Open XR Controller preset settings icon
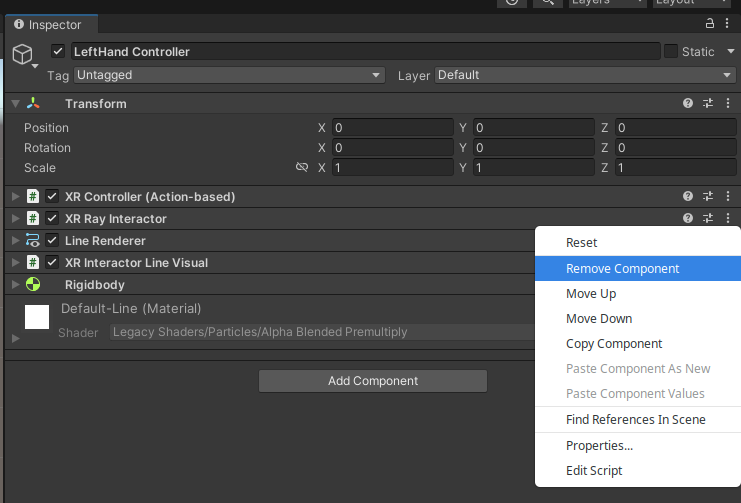This screenshot has height=503, width=741. coord(708,197)
